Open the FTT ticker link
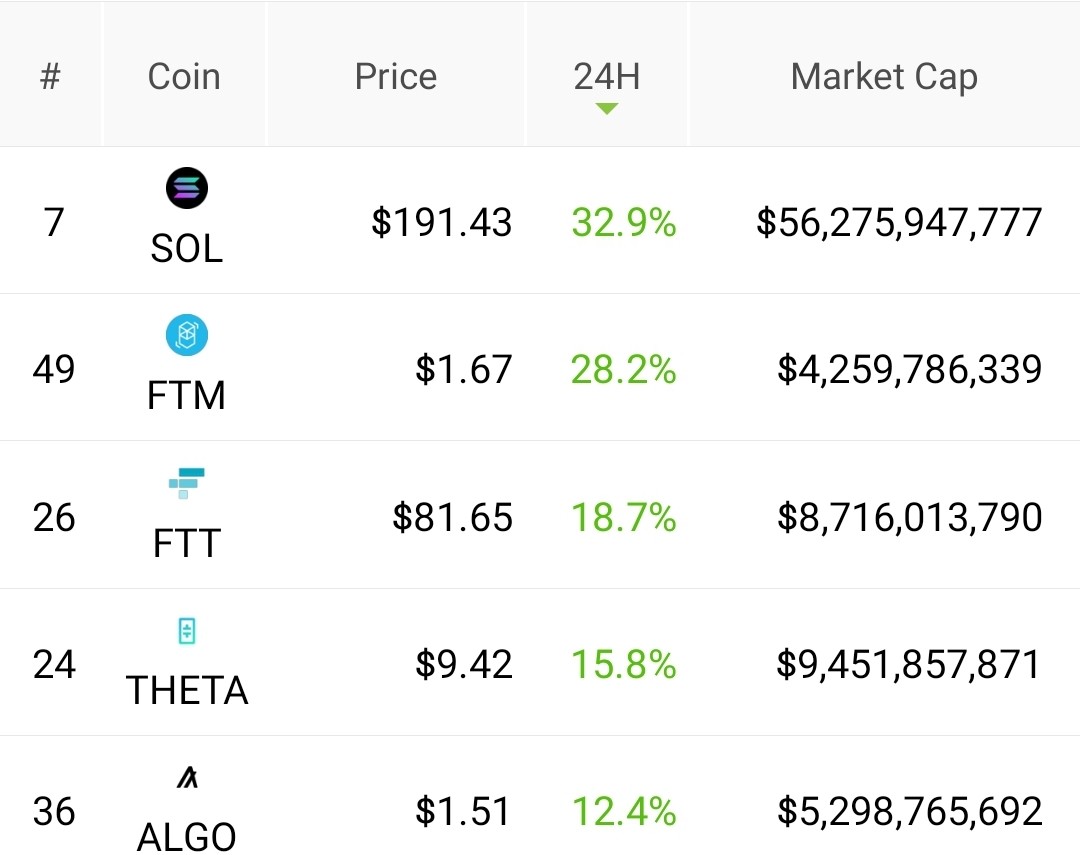 click(187, 543)
